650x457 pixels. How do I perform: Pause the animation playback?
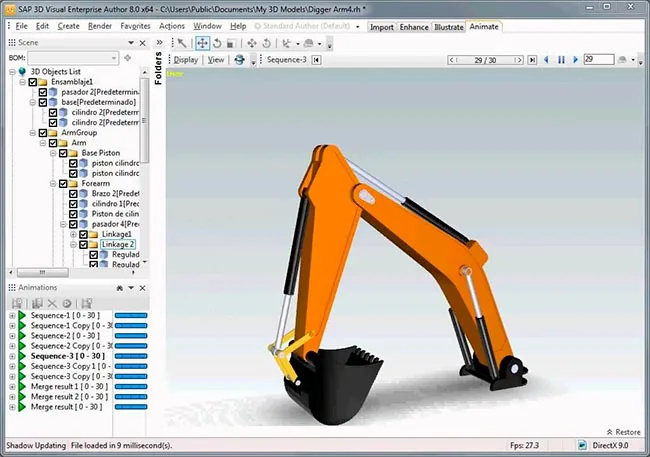[x=561, y=60]
